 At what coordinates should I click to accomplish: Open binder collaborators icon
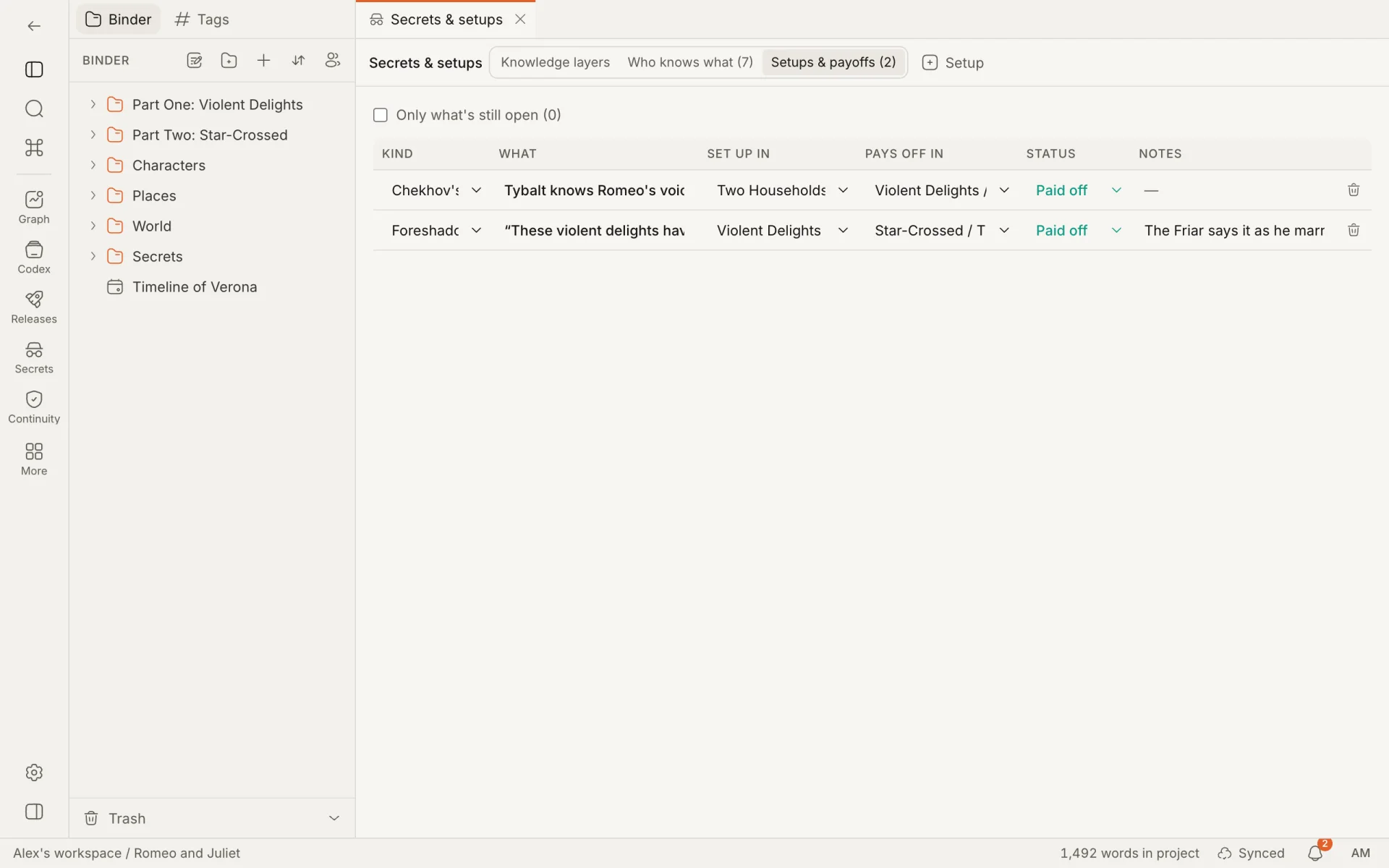[333, 61]
